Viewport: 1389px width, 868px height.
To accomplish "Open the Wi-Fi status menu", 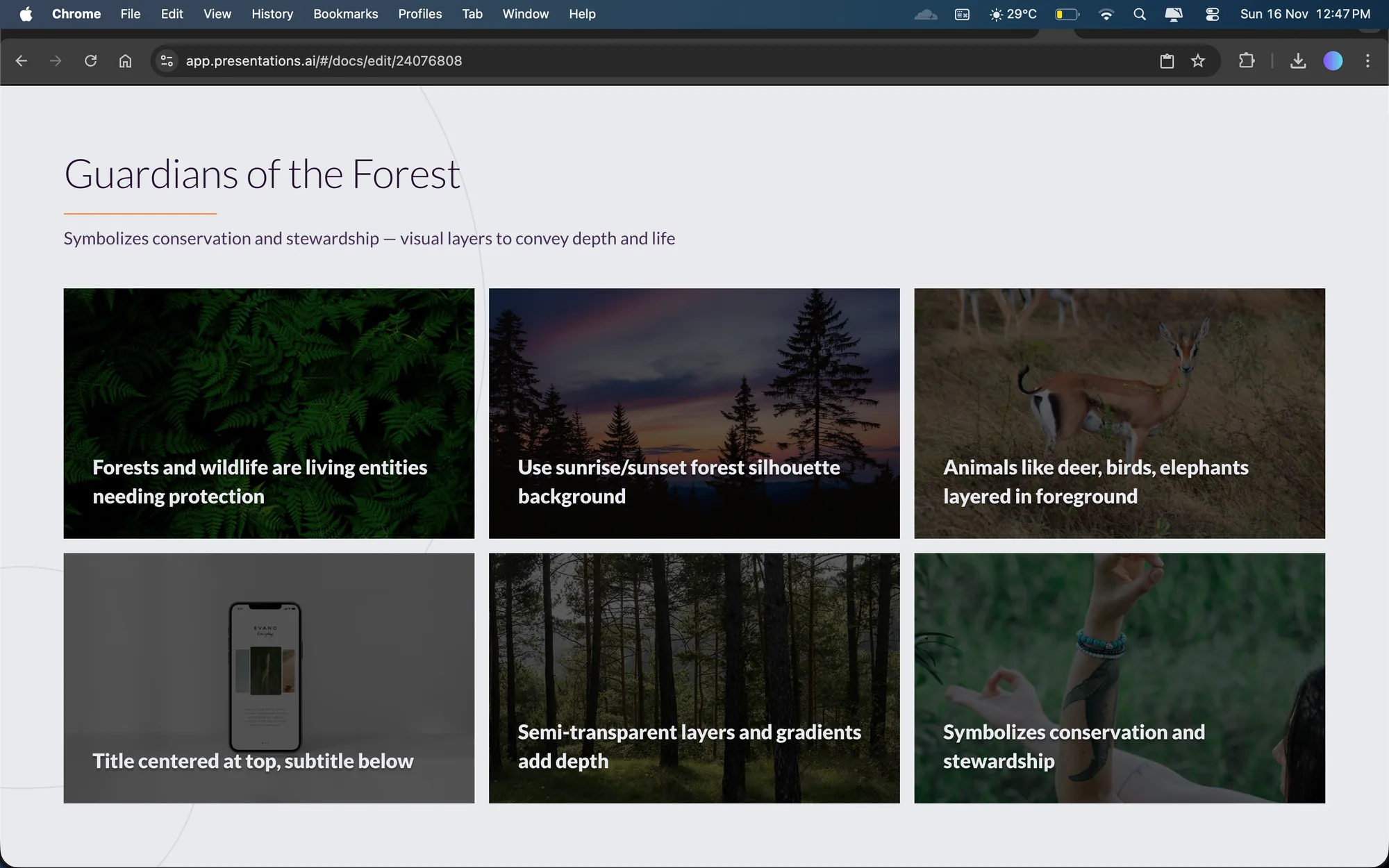I will [1106, 14].
